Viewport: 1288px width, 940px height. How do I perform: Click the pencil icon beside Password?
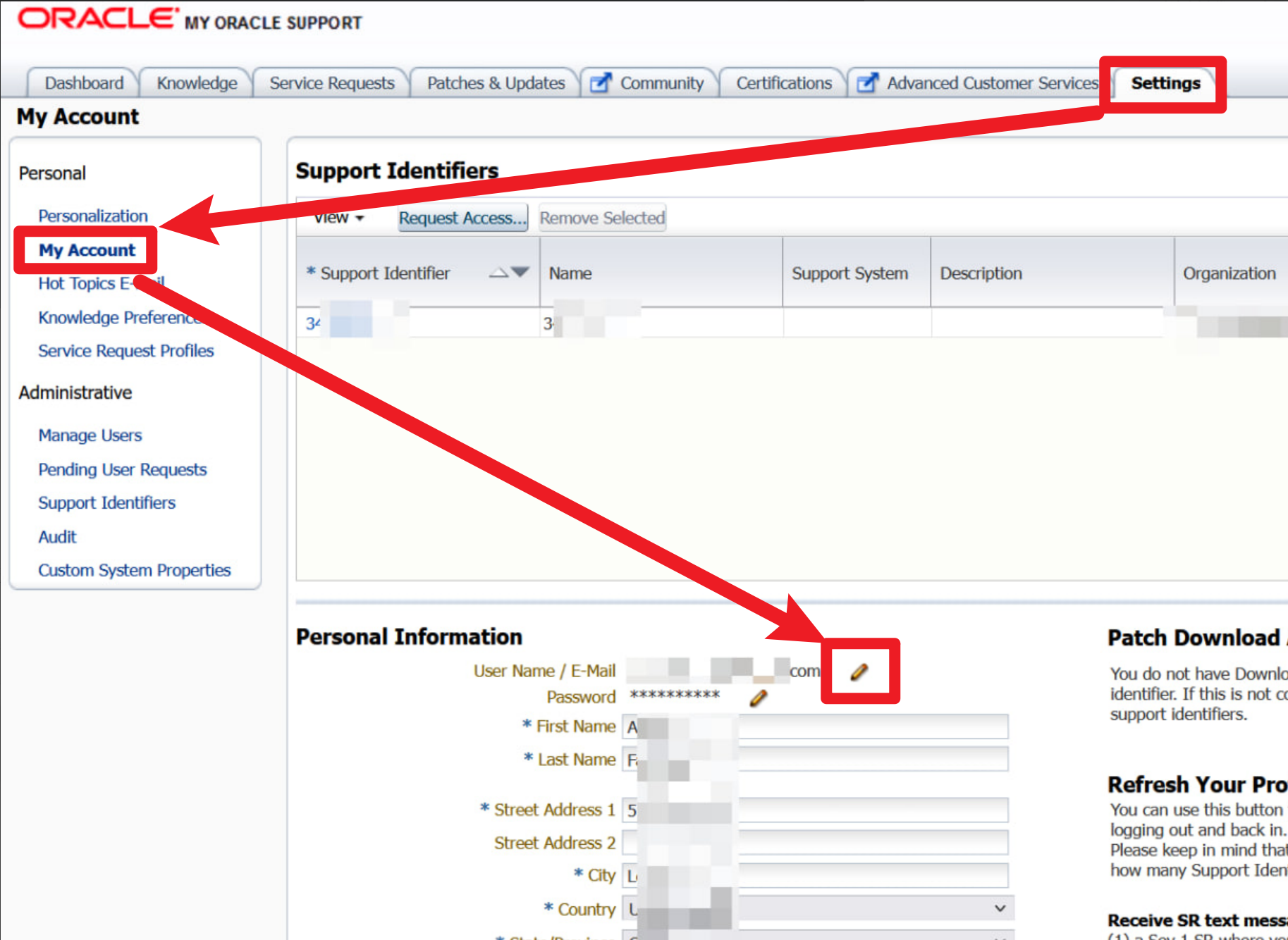pyautogui.click(x=759, y=698)
